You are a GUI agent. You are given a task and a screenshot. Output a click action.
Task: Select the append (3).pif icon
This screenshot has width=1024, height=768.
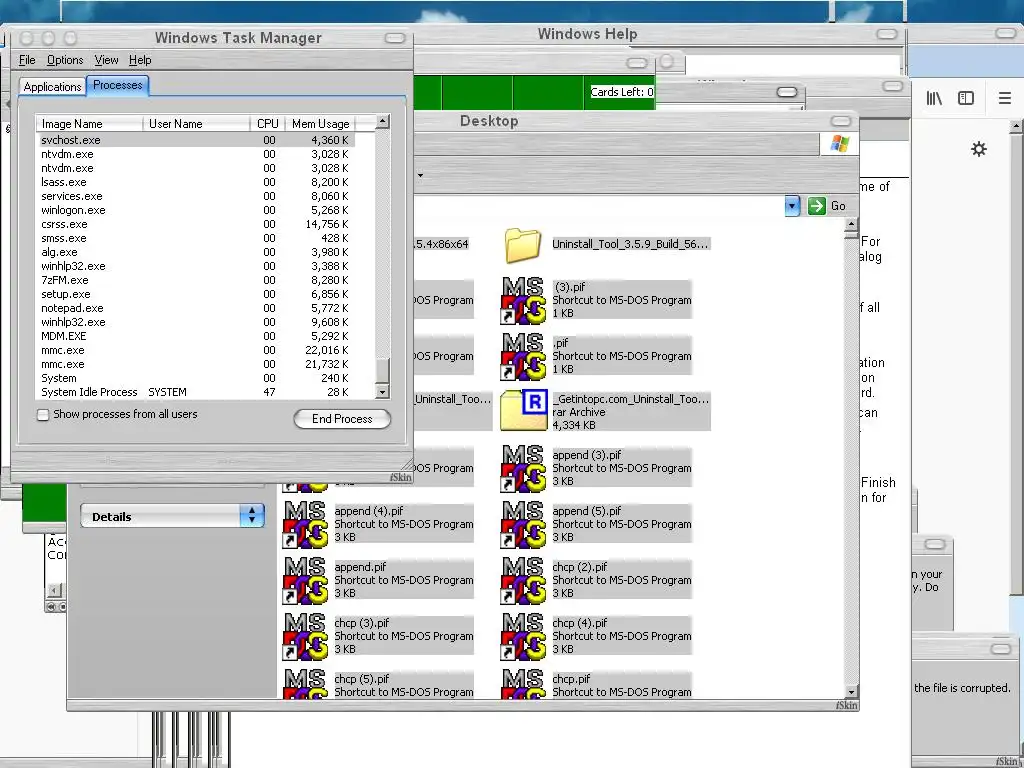click(x=522, y=468)
